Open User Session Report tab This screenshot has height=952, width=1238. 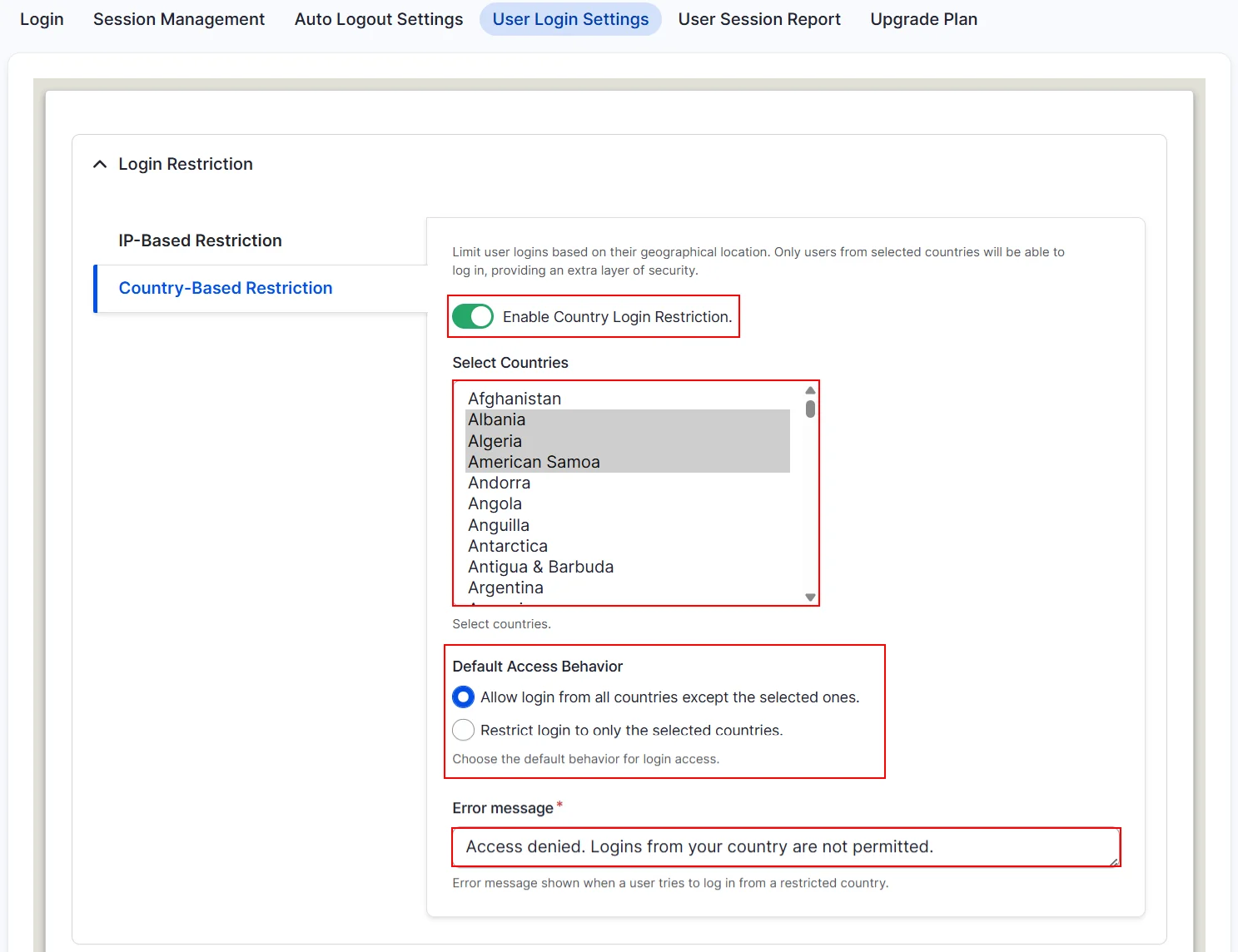pyautogui.click(x=759, y=19)
